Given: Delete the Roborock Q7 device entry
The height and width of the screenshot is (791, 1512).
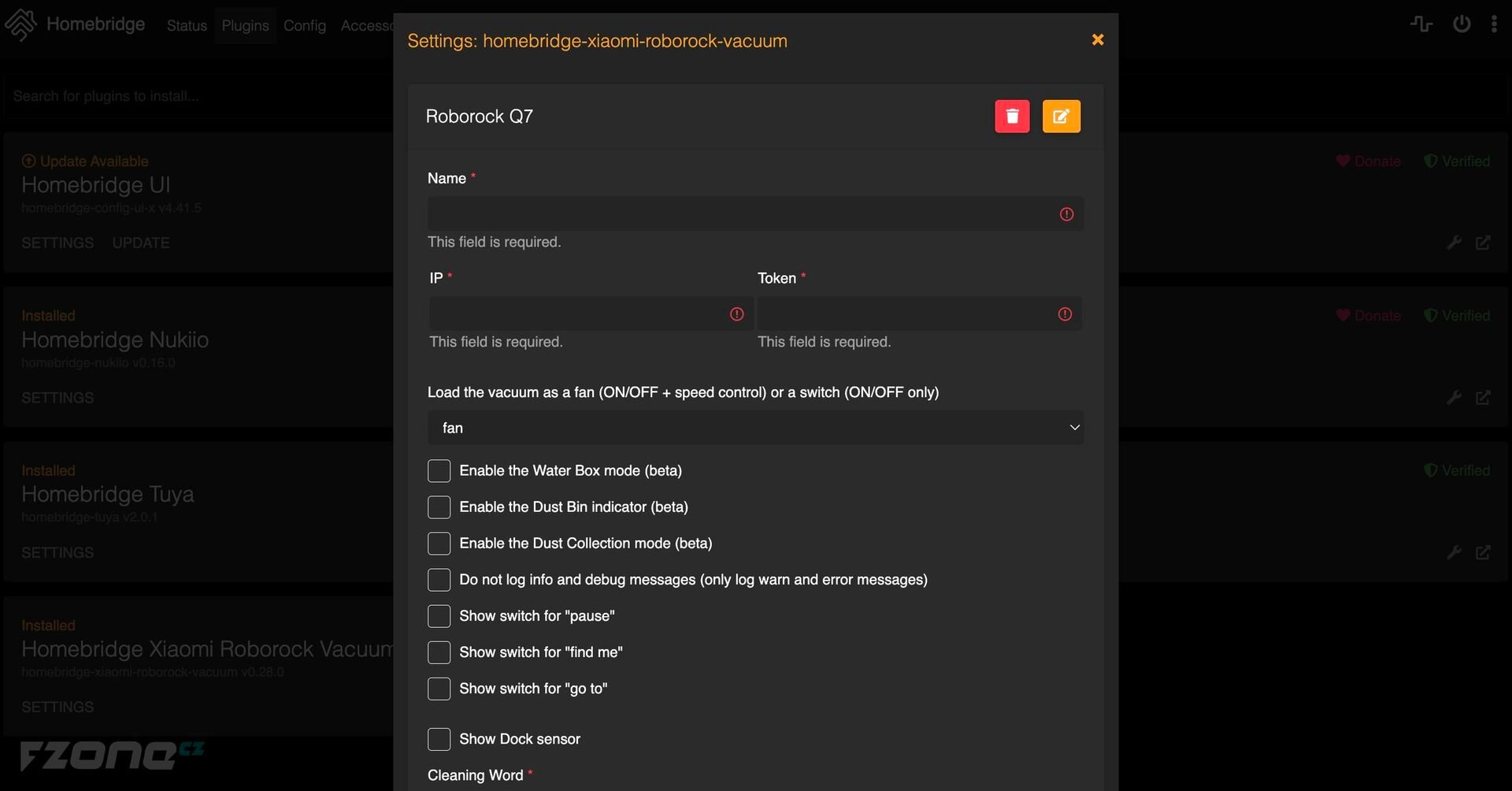Looking at the screenshot, I should pos(1012,117).
